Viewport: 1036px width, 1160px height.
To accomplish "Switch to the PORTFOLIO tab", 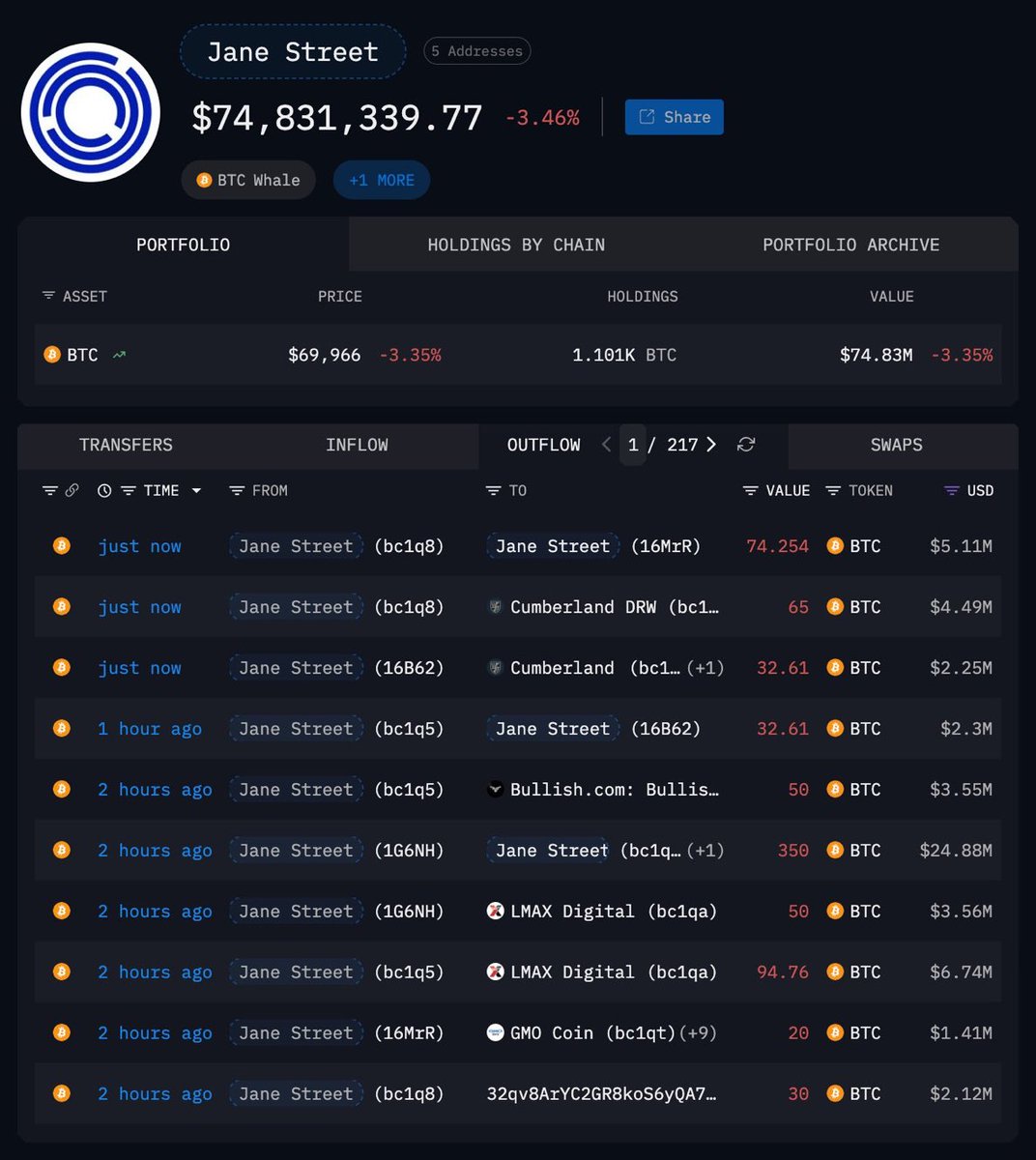I will click(x=183, y=245).
